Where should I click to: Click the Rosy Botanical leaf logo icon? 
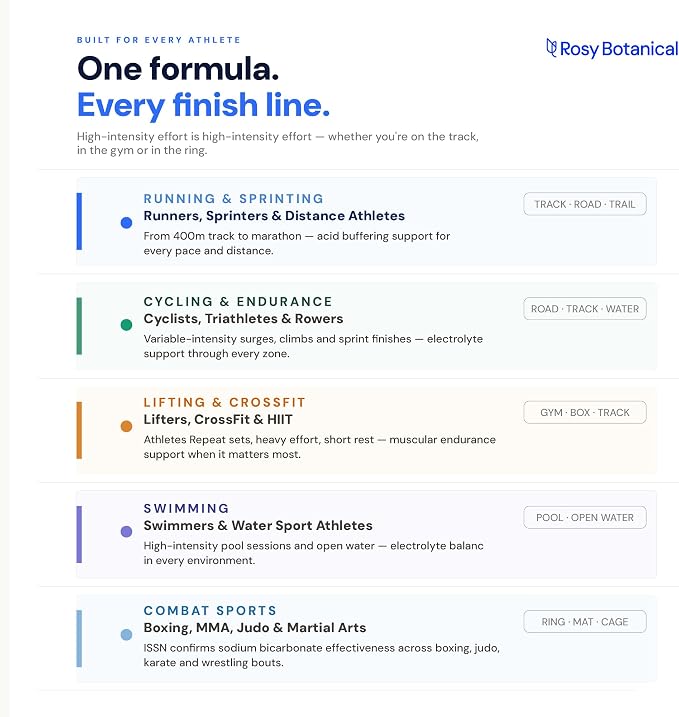[x=551, y=48]
